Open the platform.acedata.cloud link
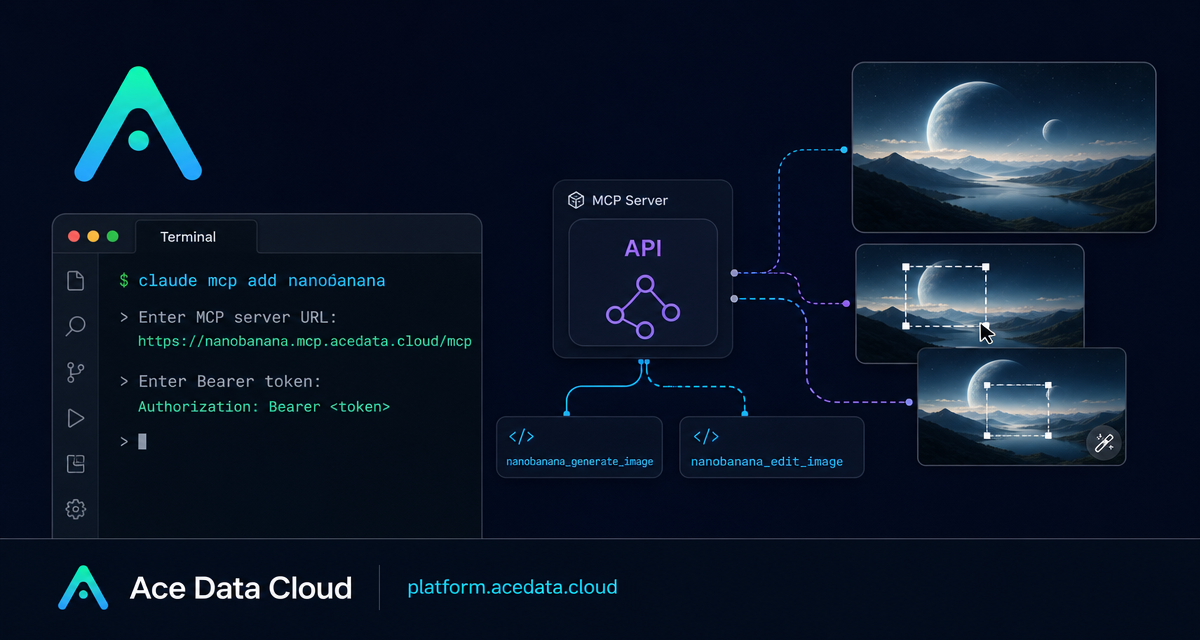1200x640 pixels. pyautogui.click(x=512, y=587)
